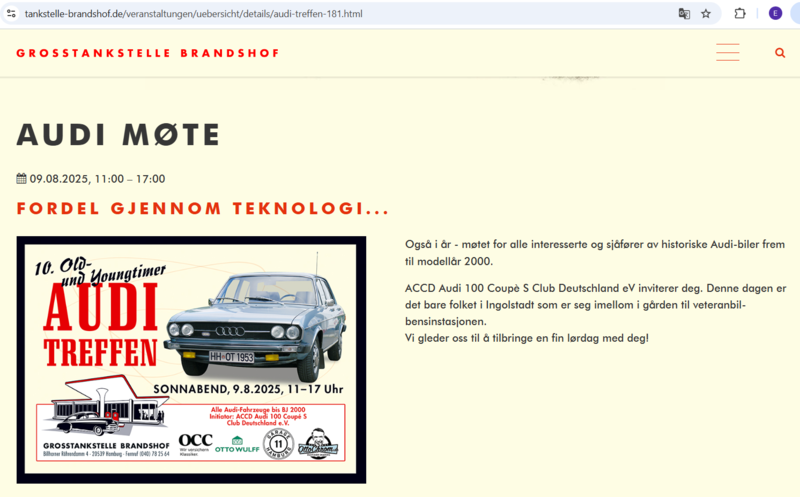Click "Alle Audi-Fahrzeuge bis BJ 2000" on the poster
Viewport: 800px width, 497px height.
[258, 409]
